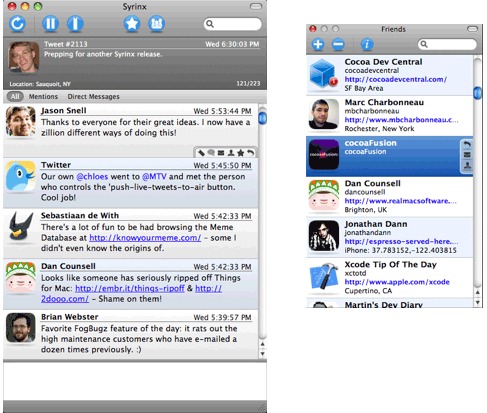Click the link icon on Jason Snell's tweet

201,153
